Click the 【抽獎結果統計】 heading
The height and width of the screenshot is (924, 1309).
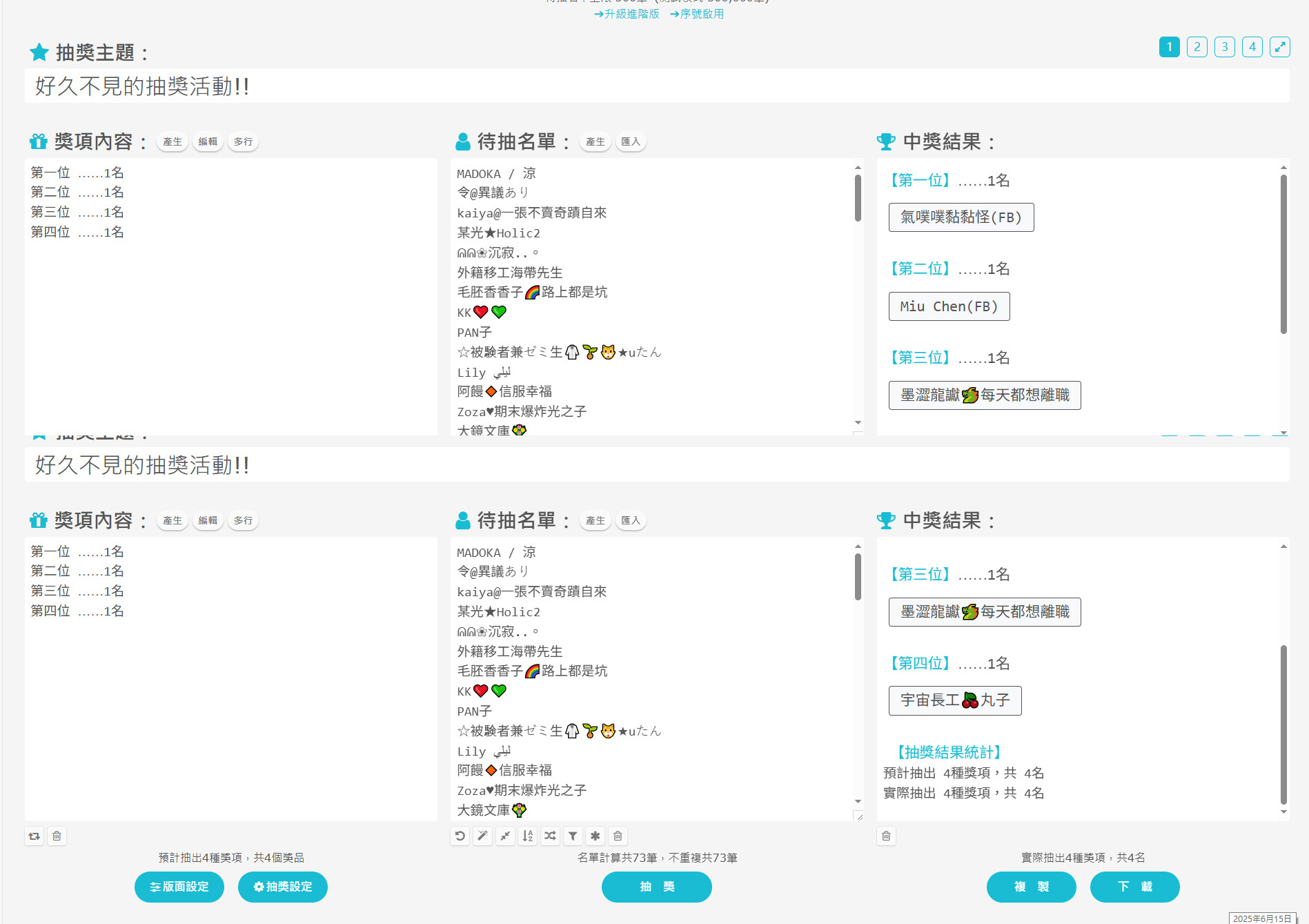click(949, 752)
